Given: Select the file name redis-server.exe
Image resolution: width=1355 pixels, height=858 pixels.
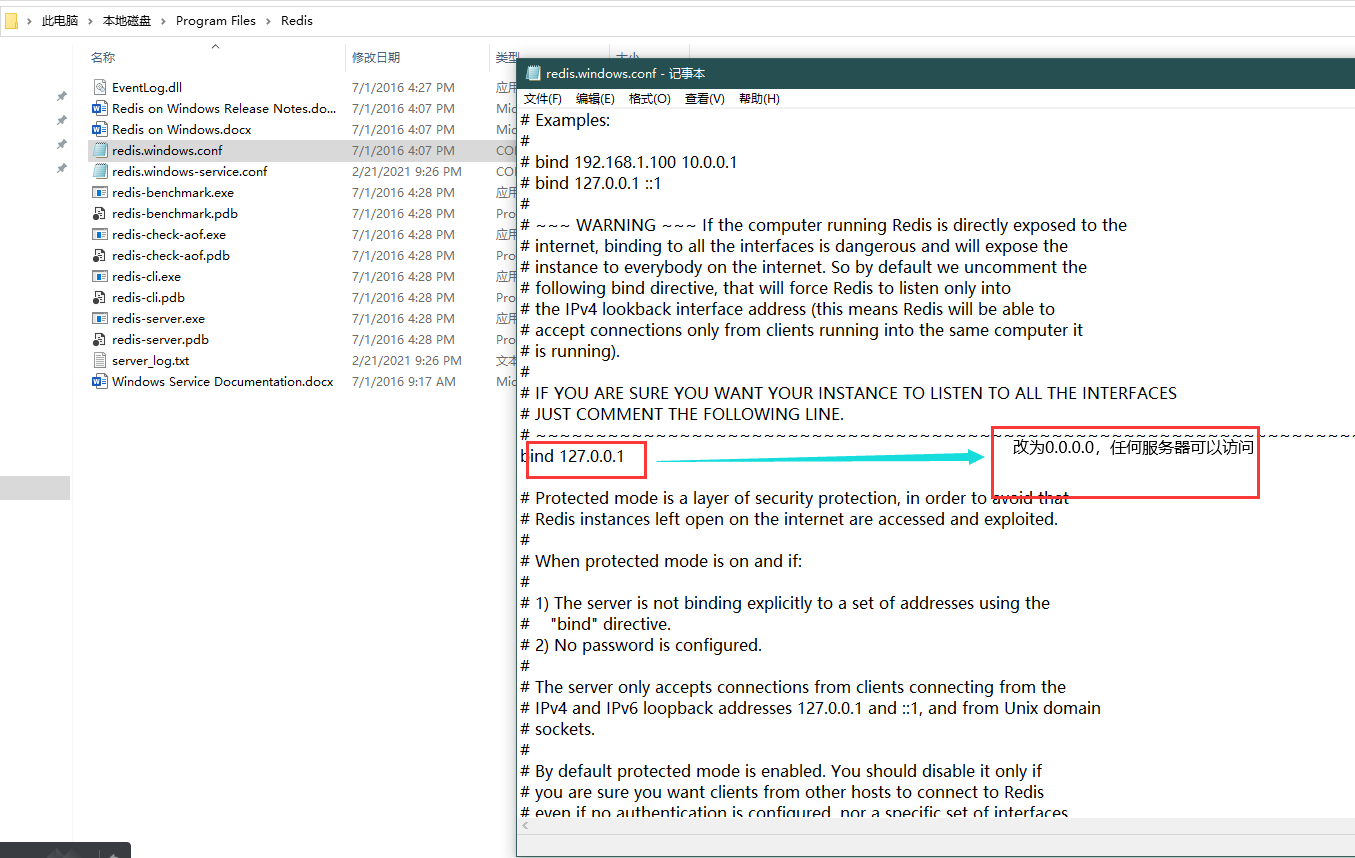Looking at the screenshot, I should [x=158, y=318].
